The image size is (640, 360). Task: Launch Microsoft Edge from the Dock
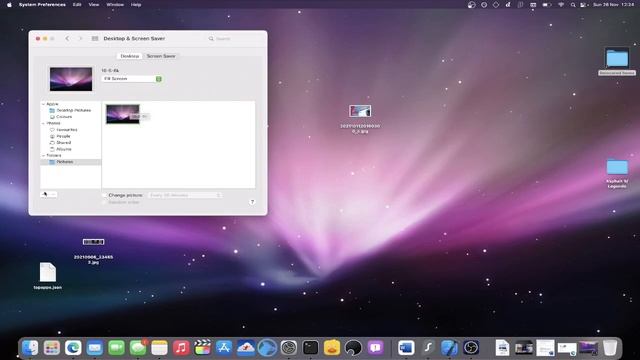coord(73,348)
